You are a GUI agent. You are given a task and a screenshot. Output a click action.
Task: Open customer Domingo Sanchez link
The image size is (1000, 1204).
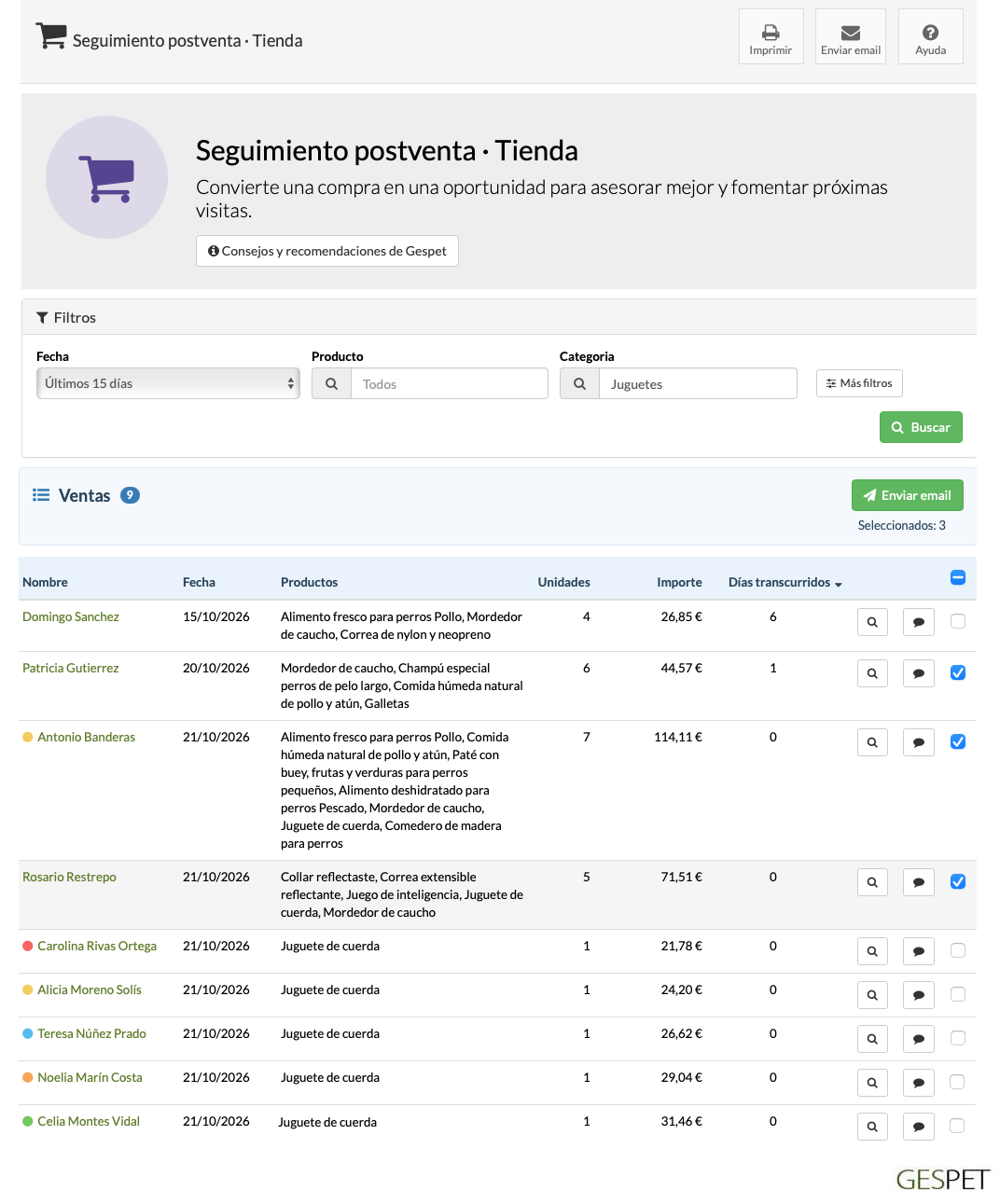tap(71, 616)
